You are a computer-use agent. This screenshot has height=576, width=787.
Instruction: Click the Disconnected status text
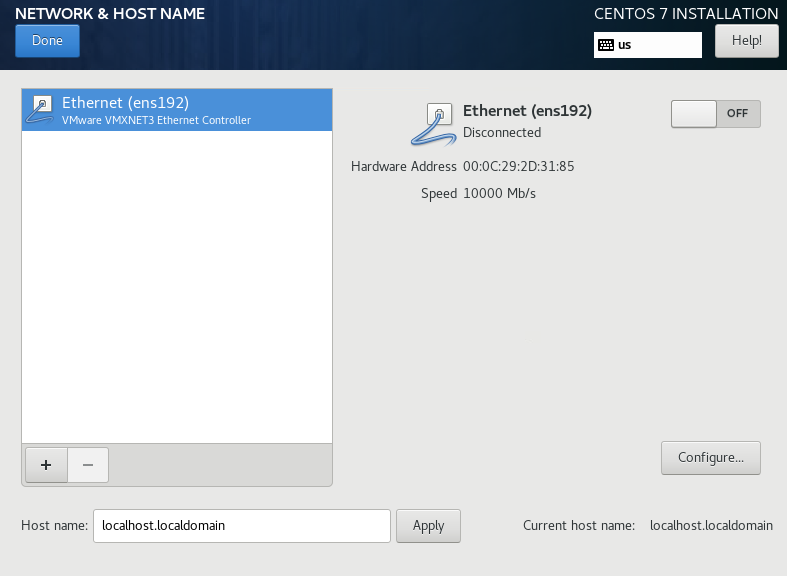pos(502,132)
